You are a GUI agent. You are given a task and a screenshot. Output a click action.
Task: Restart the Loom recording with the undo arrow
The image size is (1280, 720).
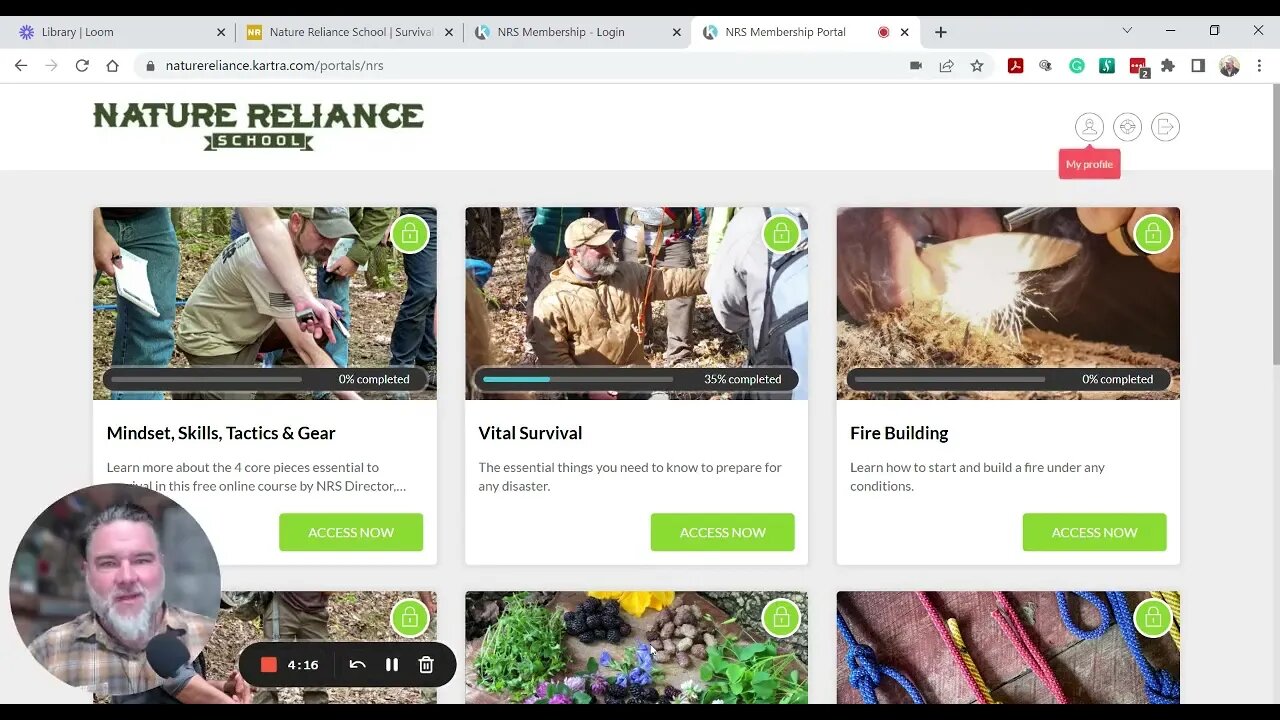coord(357,665)
